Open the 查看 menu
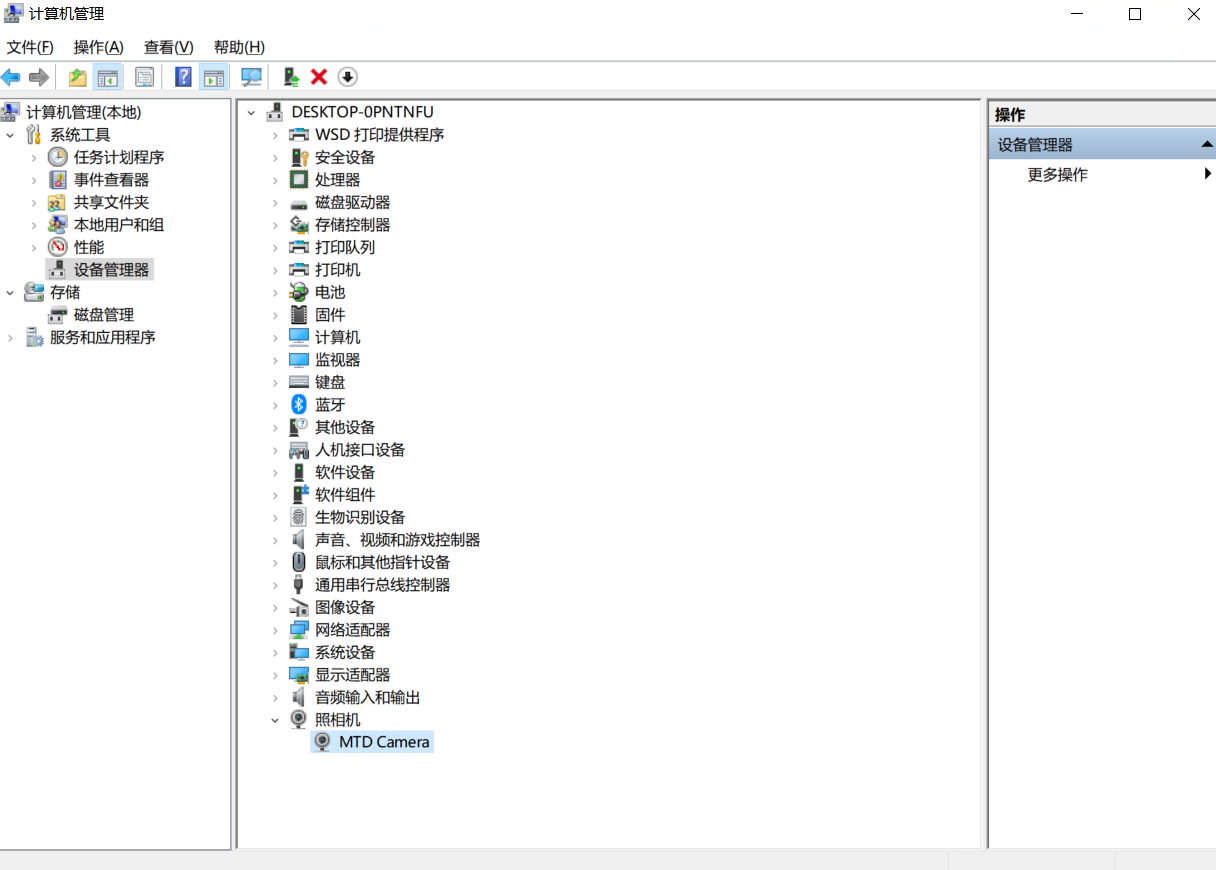 166,47
